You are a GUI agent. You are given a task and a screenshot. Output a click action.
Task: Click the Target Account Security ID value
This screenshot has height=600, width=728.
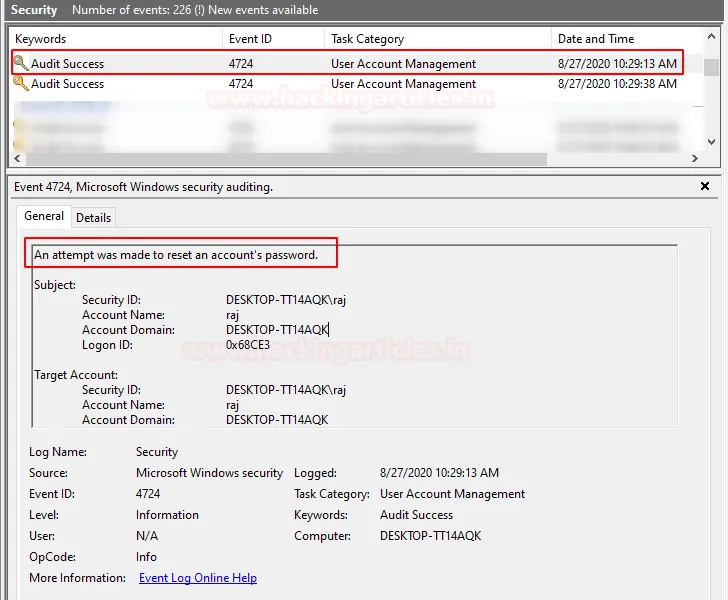click(286, 390)
